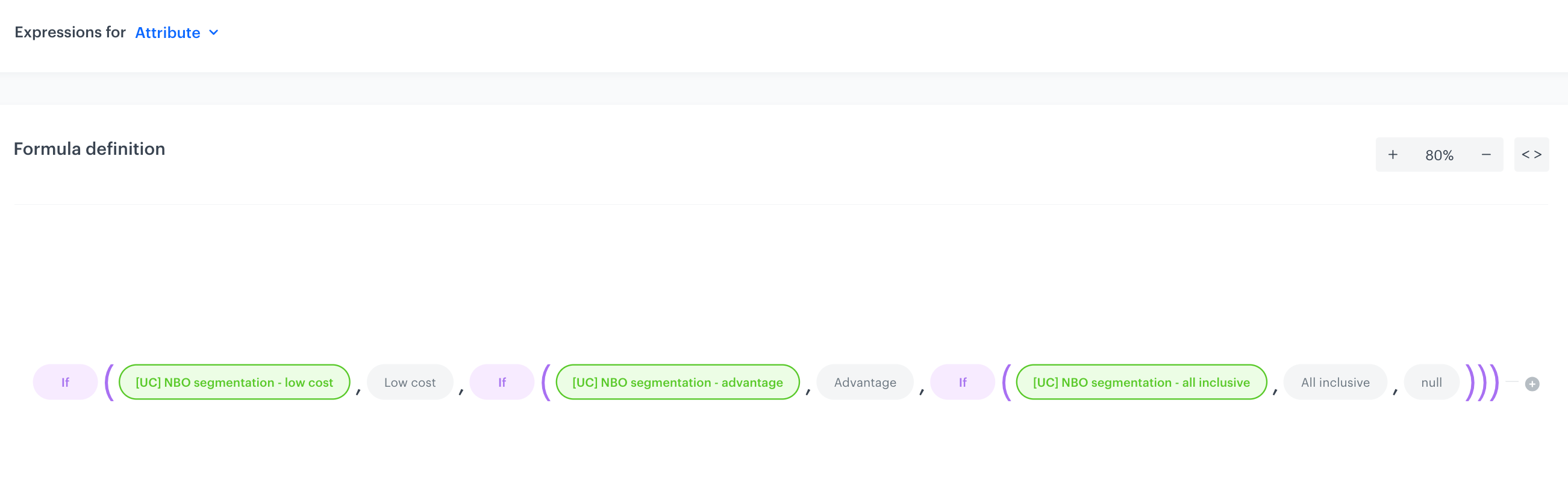Select the first If function pill
1568x497 pixels.
(64, 382)
